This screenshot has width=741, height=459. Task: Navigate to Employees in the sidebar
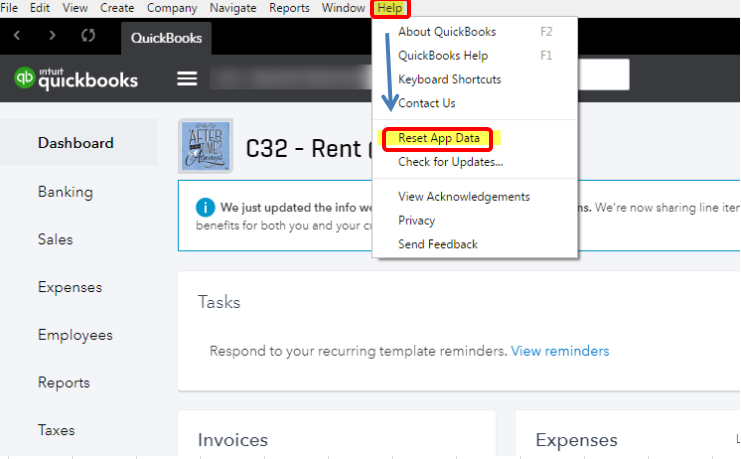coord(75,335)
